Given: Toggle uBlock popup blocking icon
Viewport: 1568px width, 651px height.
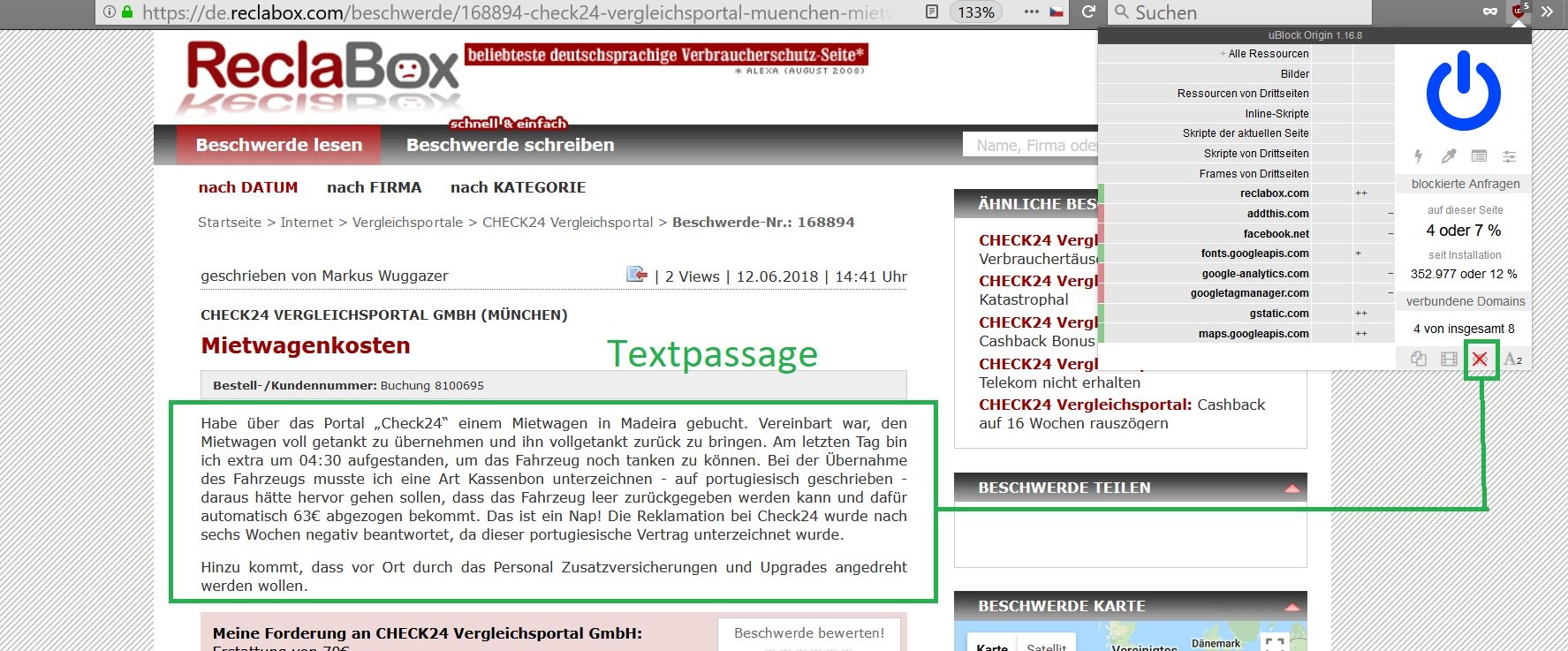Looking at the screenshot, I should (1419, 359).
